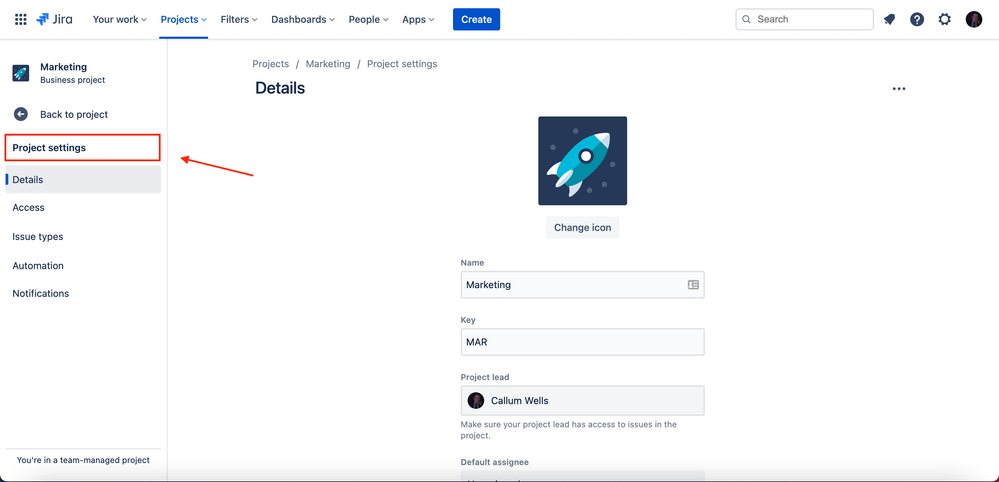Image resolution: width=999 pixels, height=482 pixels.
Task: Expand the Your work dropdown
Action: point(120,19)
